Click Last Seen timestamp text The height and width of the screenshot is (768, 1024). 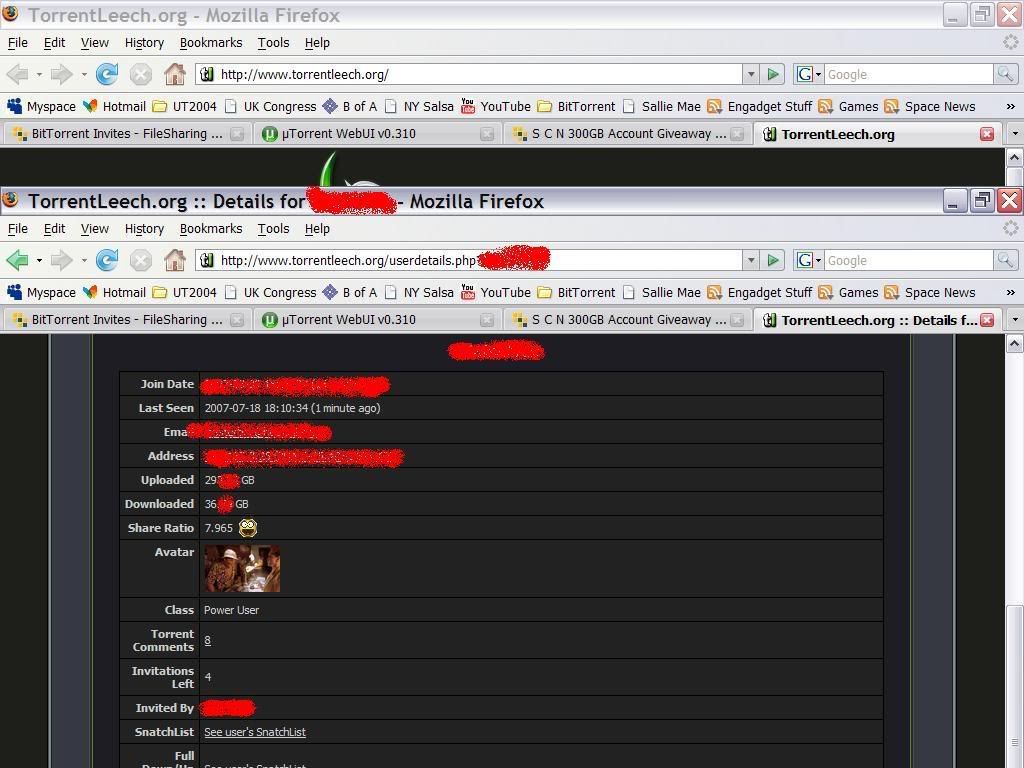click(x=292, y=408)
